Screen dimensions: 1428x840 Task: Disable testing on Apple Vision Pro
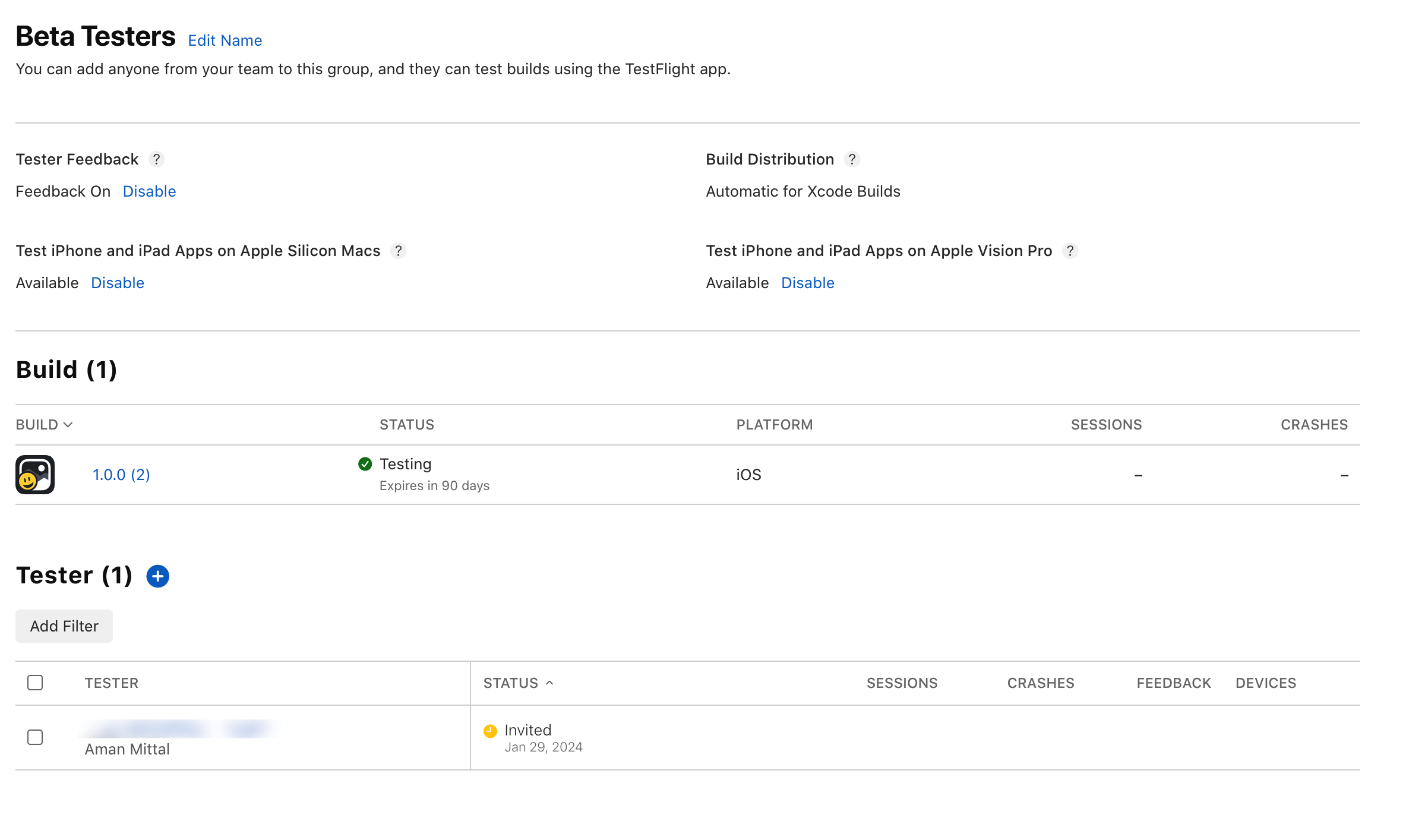pyautogui.click(x=807, y=283)
